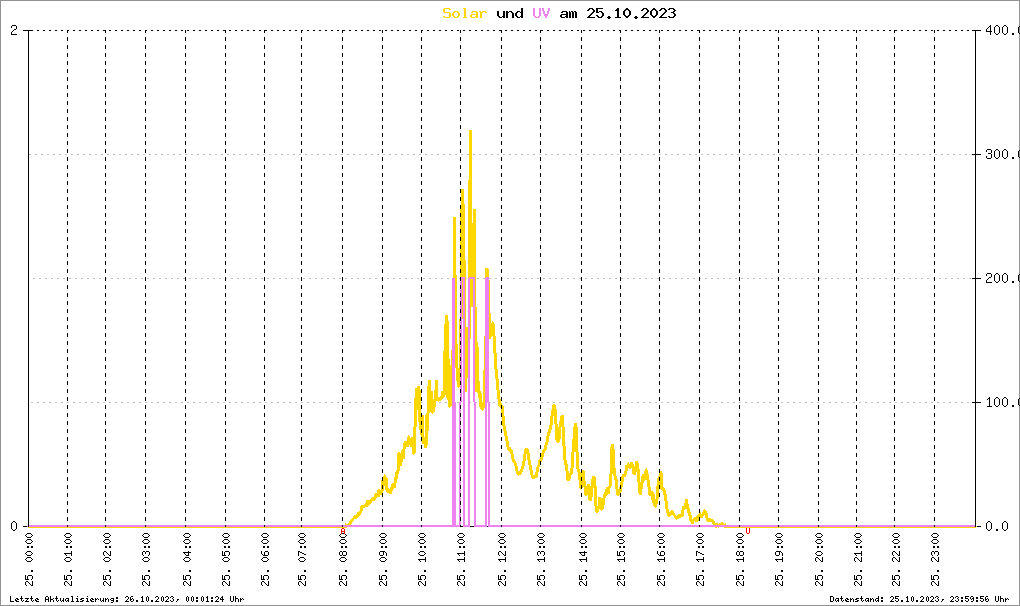Screen dimensions: 1020x606
Task: Click the time label "25. 22:00"
Action: coord(896,559)
